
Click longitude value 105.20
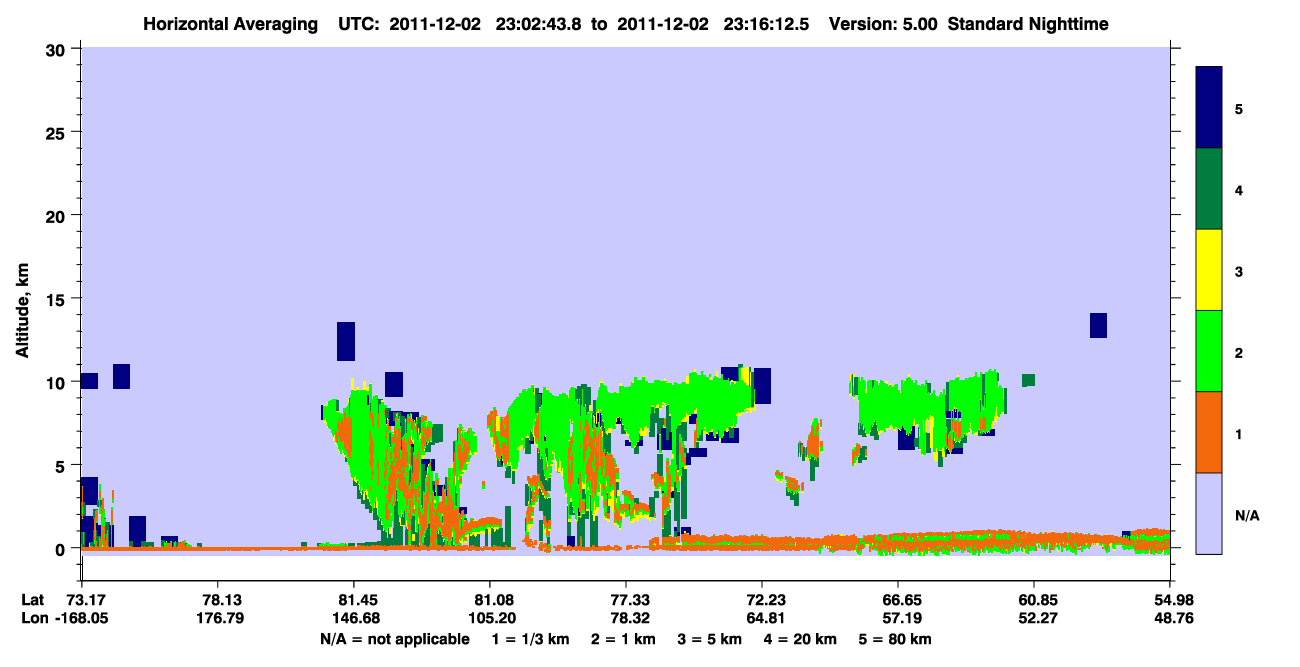(x=490, y=618)
